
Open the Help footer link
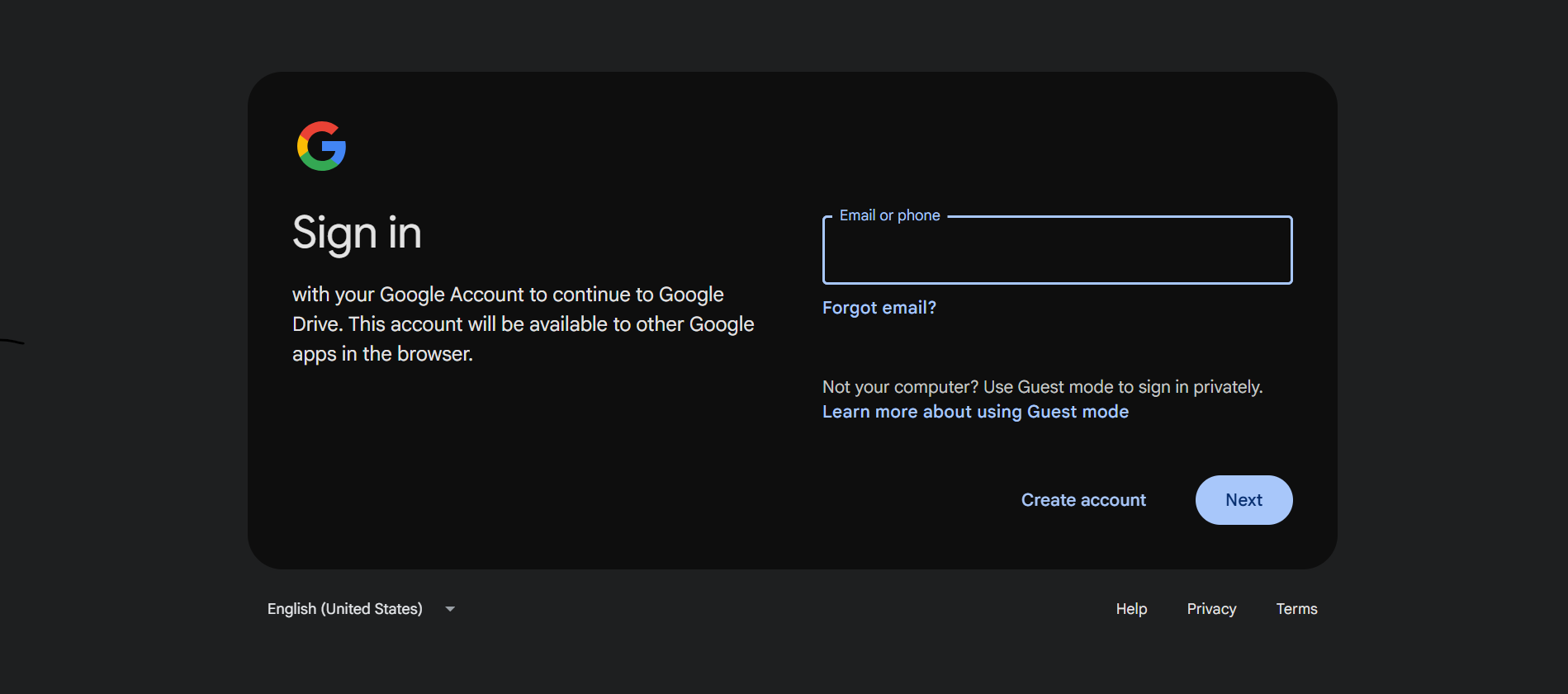pos(1131,609)
